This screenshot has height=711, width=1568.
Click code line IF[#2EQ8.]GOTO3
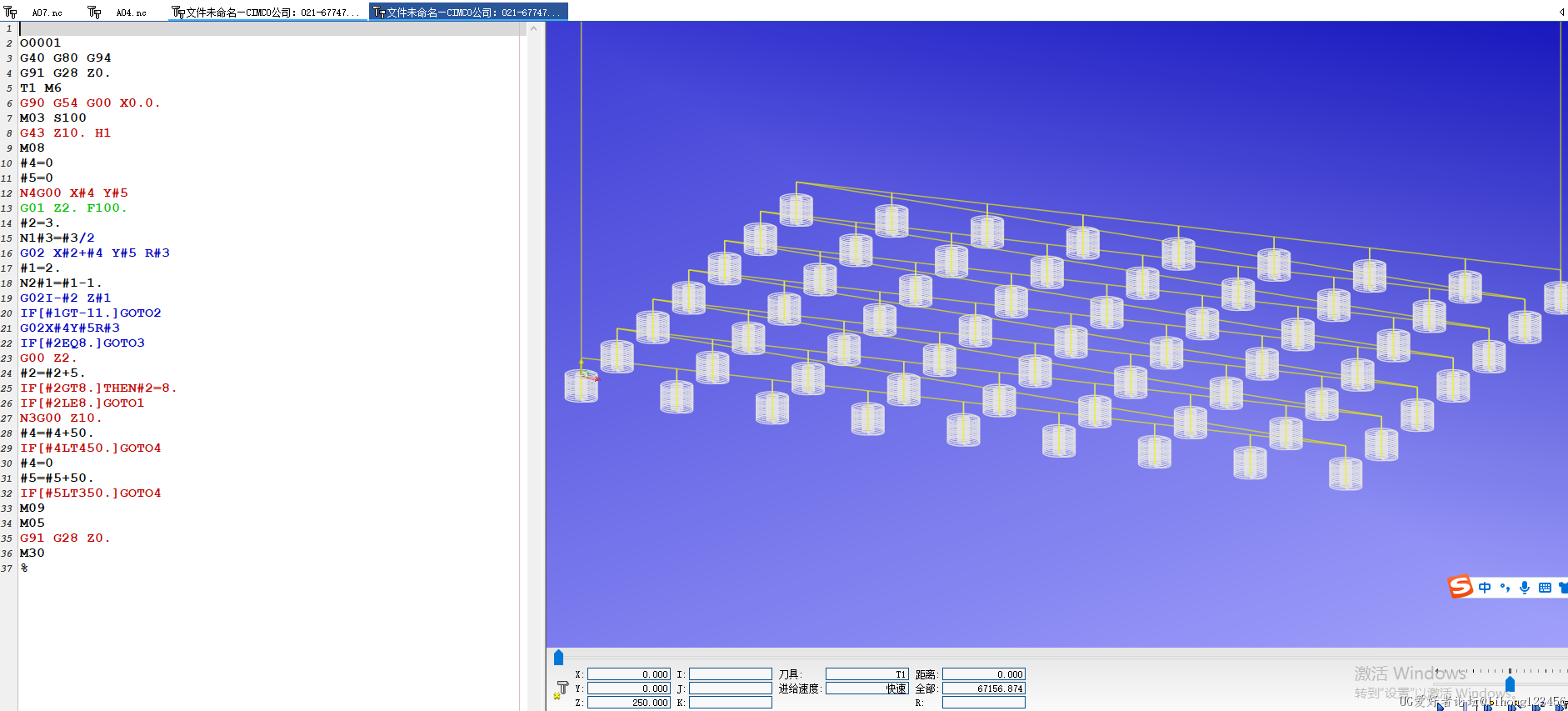pyautogui.click(x=82, y=343)
